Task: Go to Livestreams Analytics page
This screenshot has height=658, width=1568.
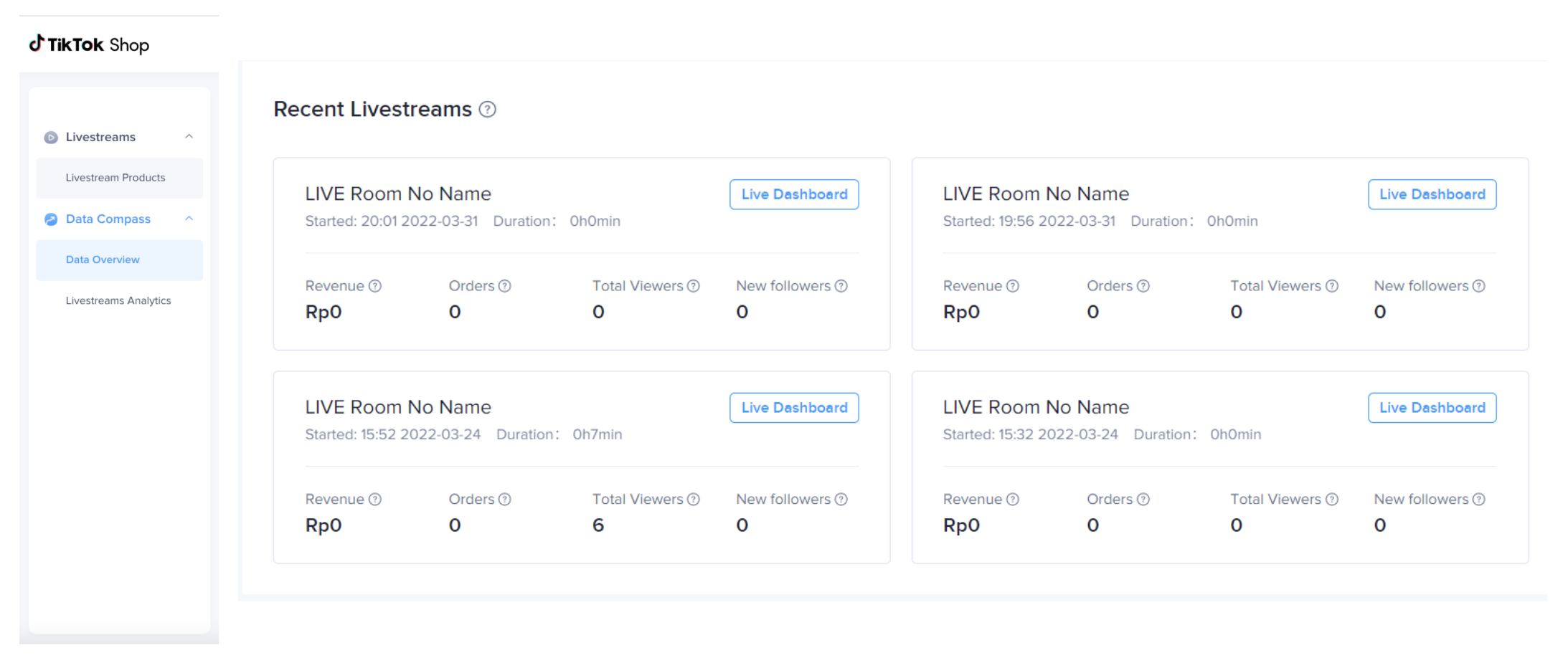Action: (x=118, y=301)
